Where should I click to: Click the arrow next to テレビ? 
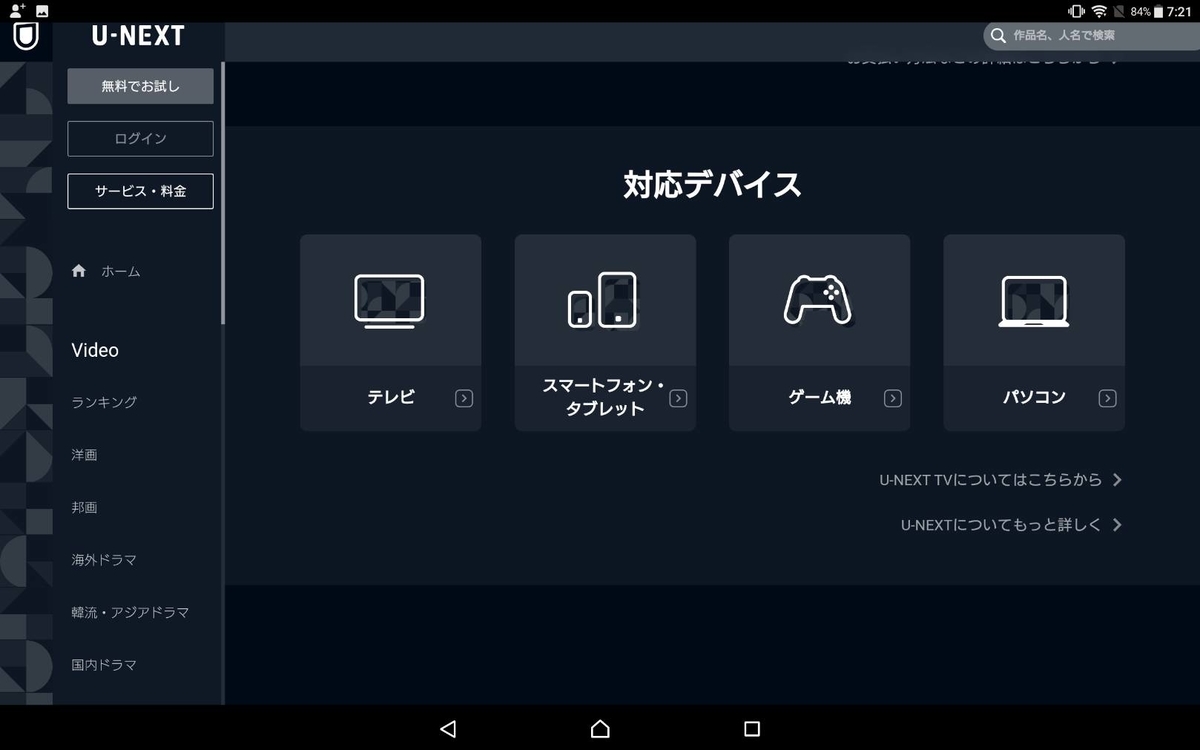pyautogui.click(x=464, y=398)
